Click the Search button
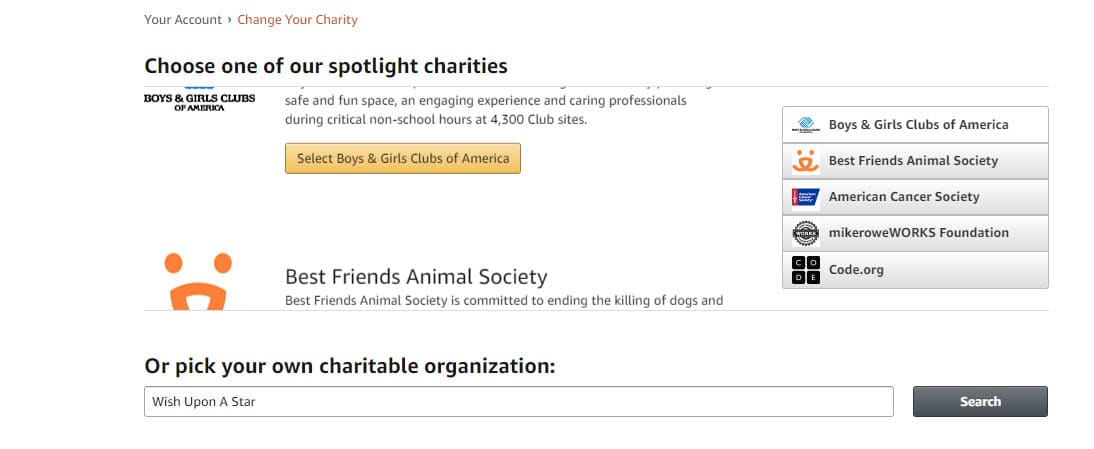 [980, 402]
